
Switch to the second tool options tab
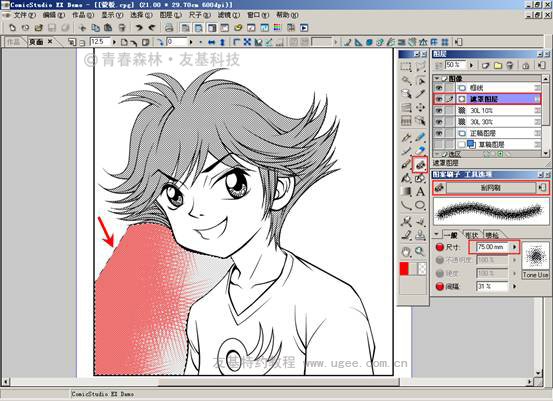472,235
